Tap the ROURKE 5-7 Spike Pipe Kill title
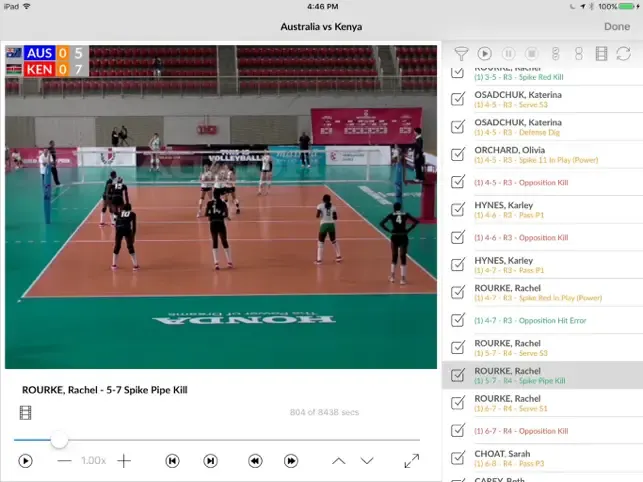 pyautogui.click(x=105, y=390)
